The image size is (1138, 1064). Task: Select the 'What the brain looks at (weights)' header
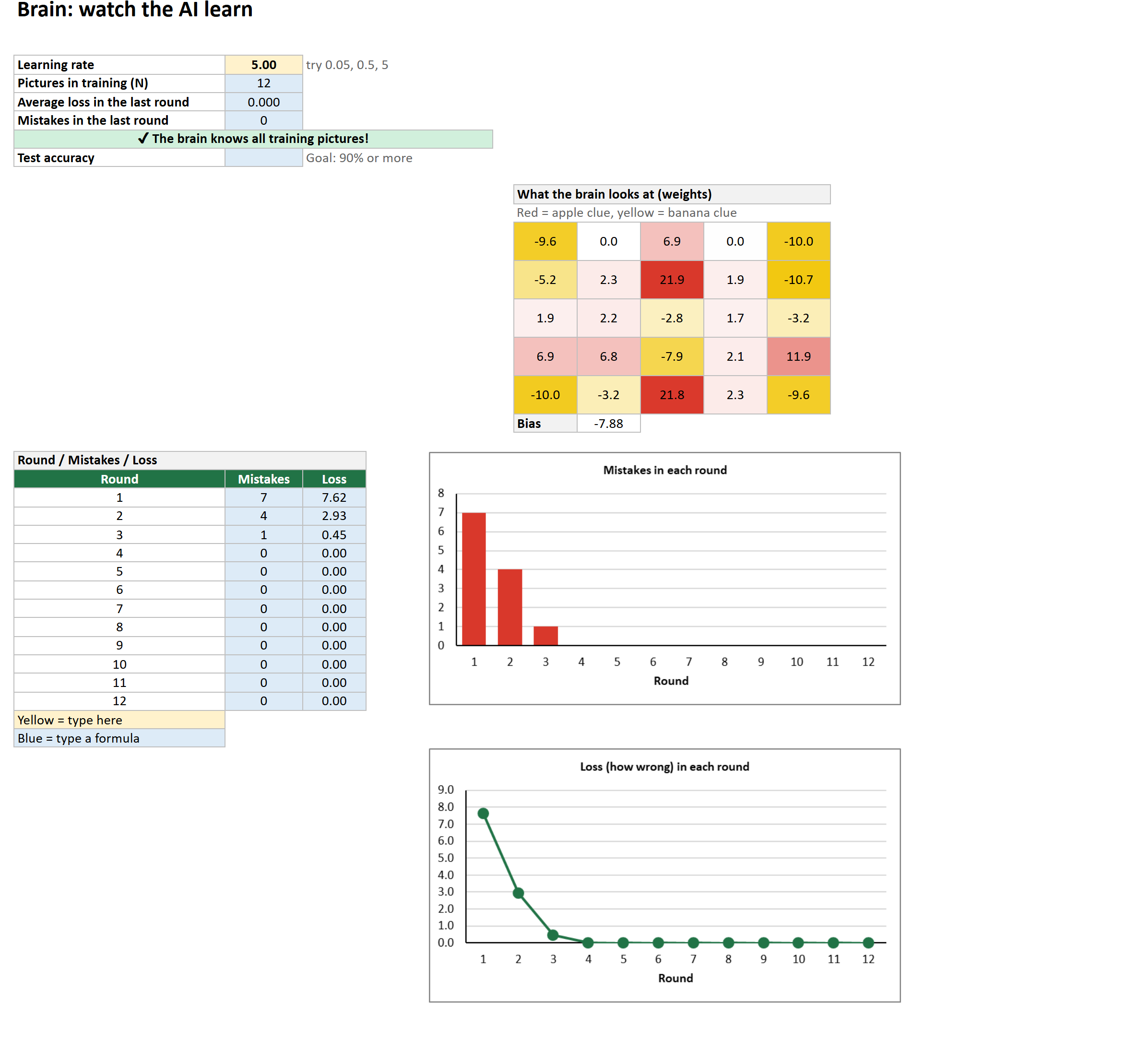[x=672, y=194]
